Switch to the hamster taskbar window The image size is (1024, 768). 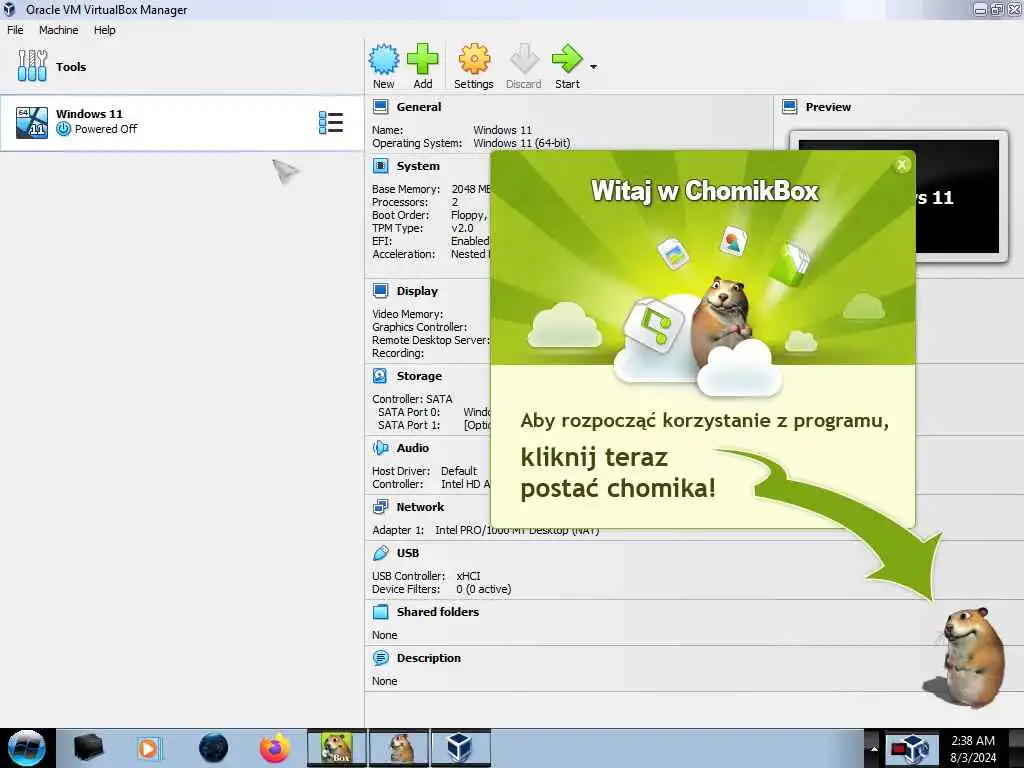399,748
